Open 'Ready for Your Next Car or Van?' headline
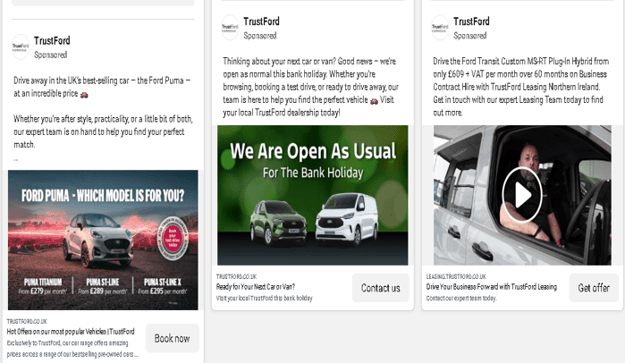Viewport: 625px width, 363px height. [x=256, y=286]
